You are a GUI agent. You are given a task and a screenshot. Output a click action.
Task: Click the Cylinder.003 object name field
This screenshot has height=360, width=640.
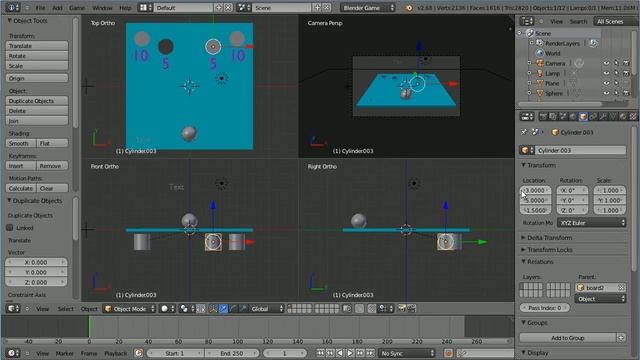pyautogui.click(x=580, y=150)
